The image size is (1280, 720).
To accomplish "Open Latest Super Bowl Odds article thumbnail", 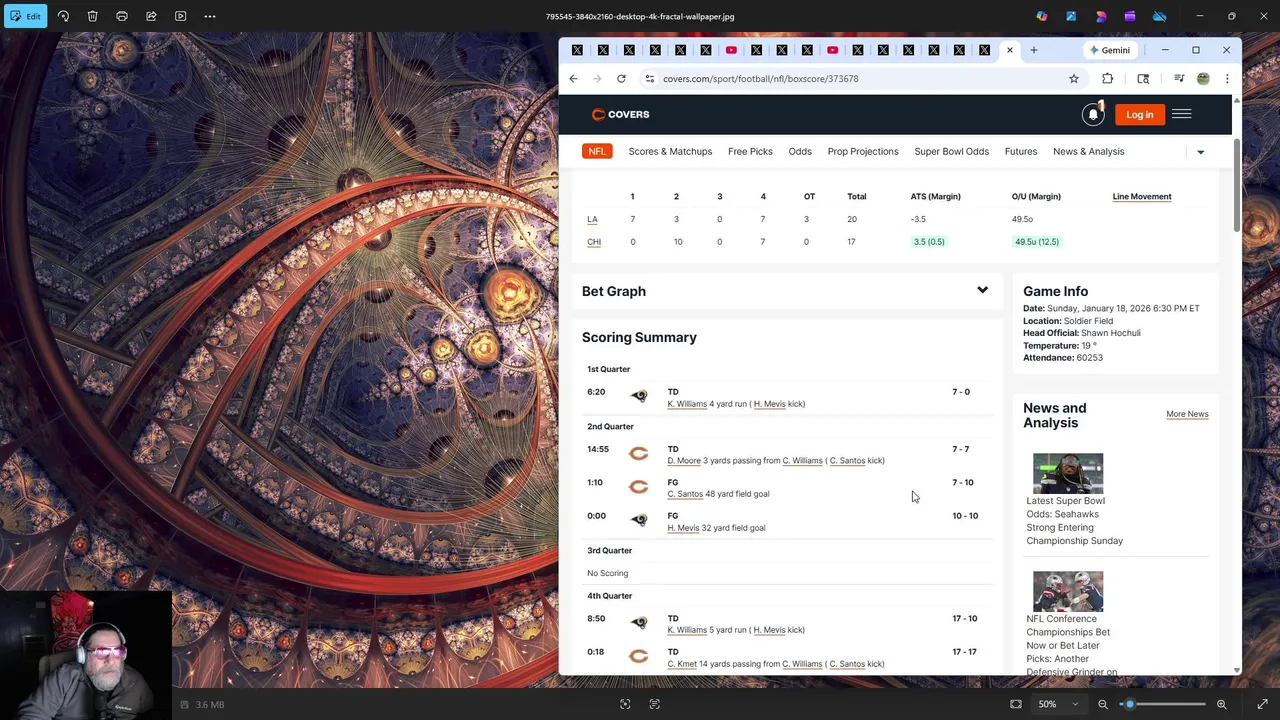I will tap(1068, 473).
